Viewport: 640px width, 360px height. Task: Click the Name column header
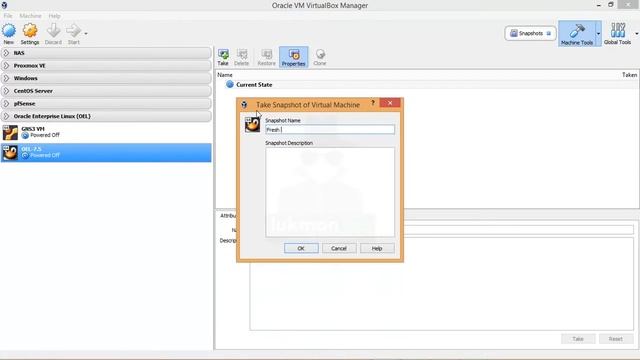coord(225,75)
